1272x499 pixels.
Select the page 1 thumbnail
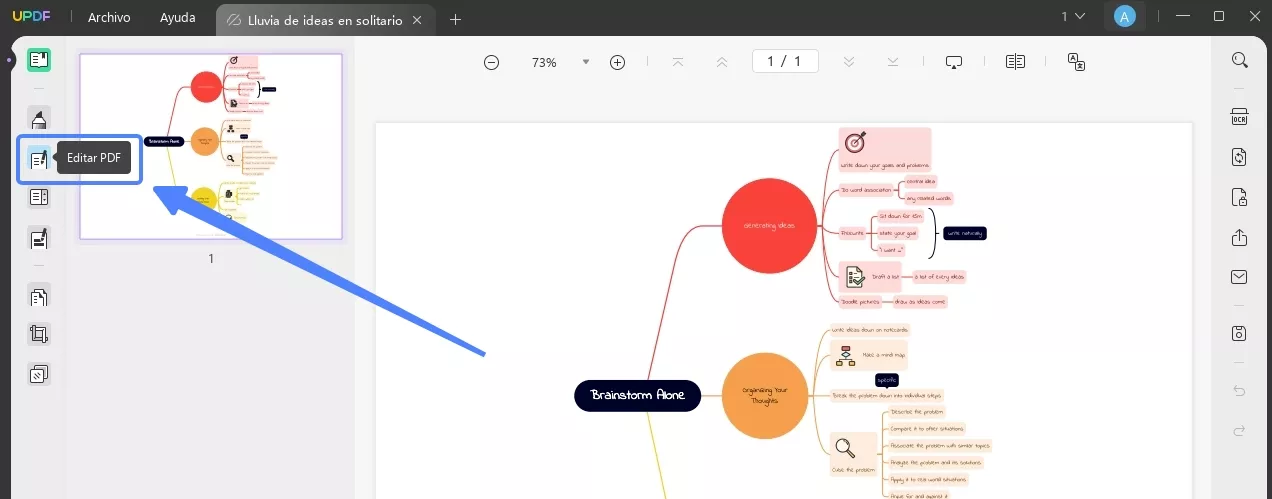211,146
